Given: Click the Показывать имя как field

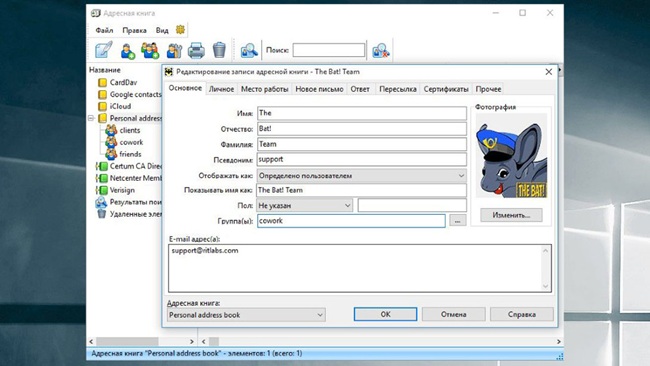Looking at the screenshot, I should (361, 190).
